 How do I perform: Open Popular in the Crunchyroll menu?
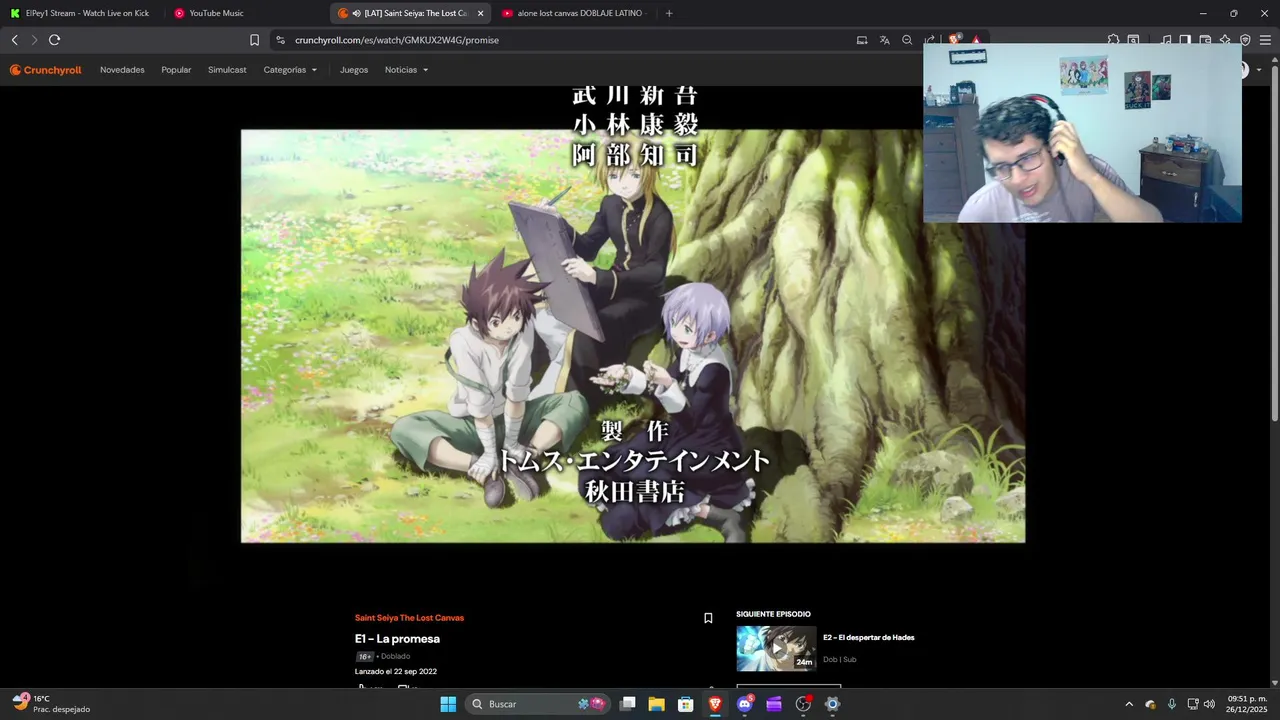[x=176, y=70]
